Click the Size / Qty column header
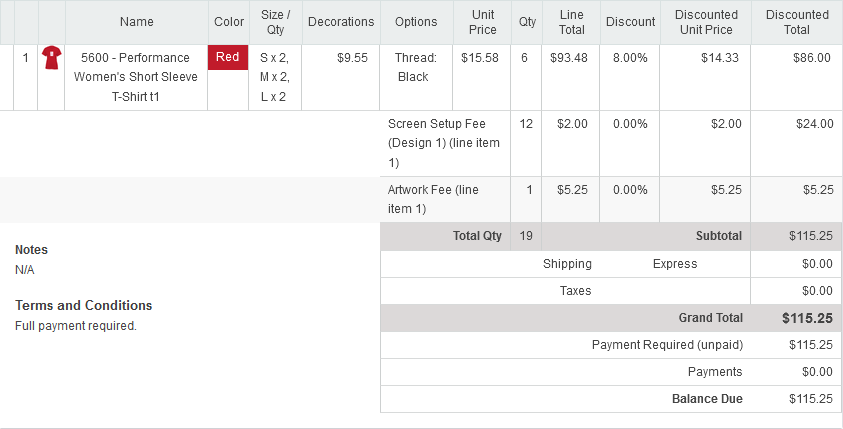This screenshot has width=843, height=429. [275, 22]
